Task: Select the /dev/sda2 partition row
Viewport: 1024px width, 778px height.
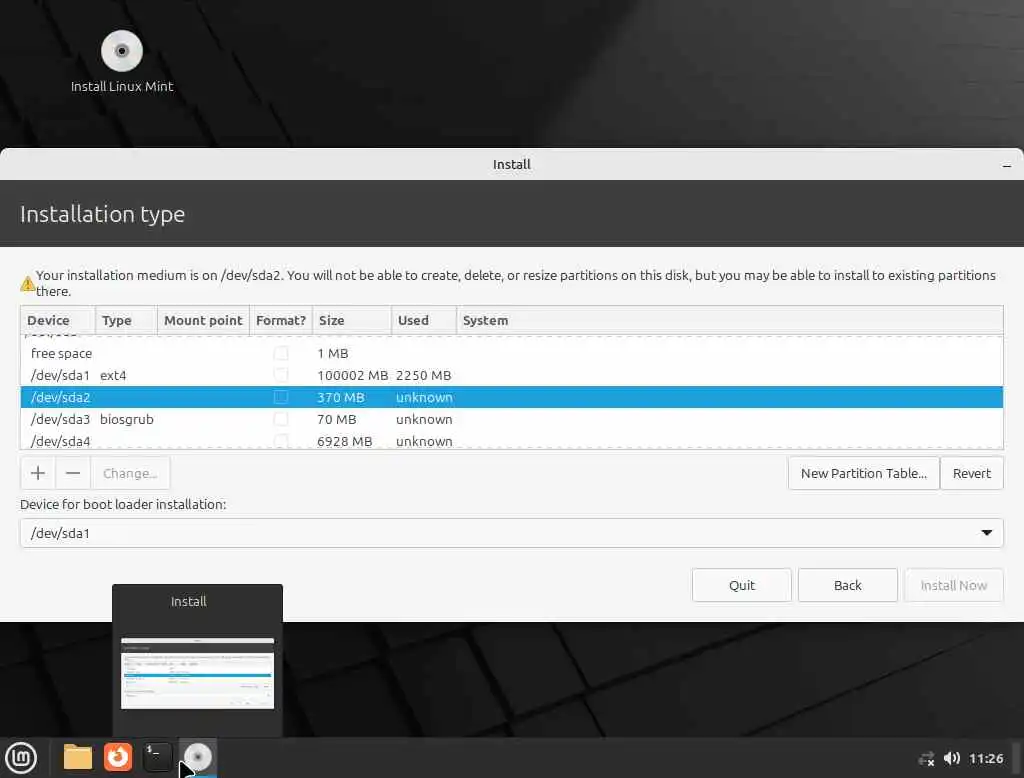Action: click(511, 397)
